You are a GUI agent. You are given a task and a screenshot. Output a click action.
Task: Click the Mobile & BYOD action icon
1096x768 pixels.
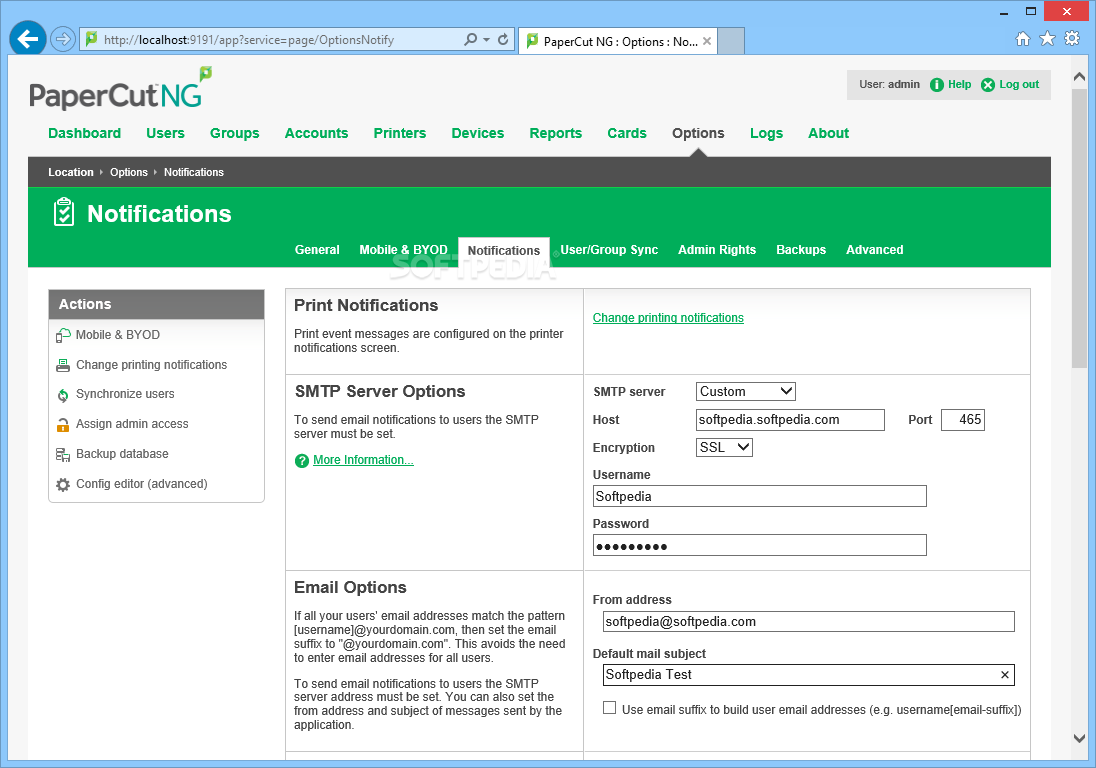pyautogui.click(x=63, y=335)
